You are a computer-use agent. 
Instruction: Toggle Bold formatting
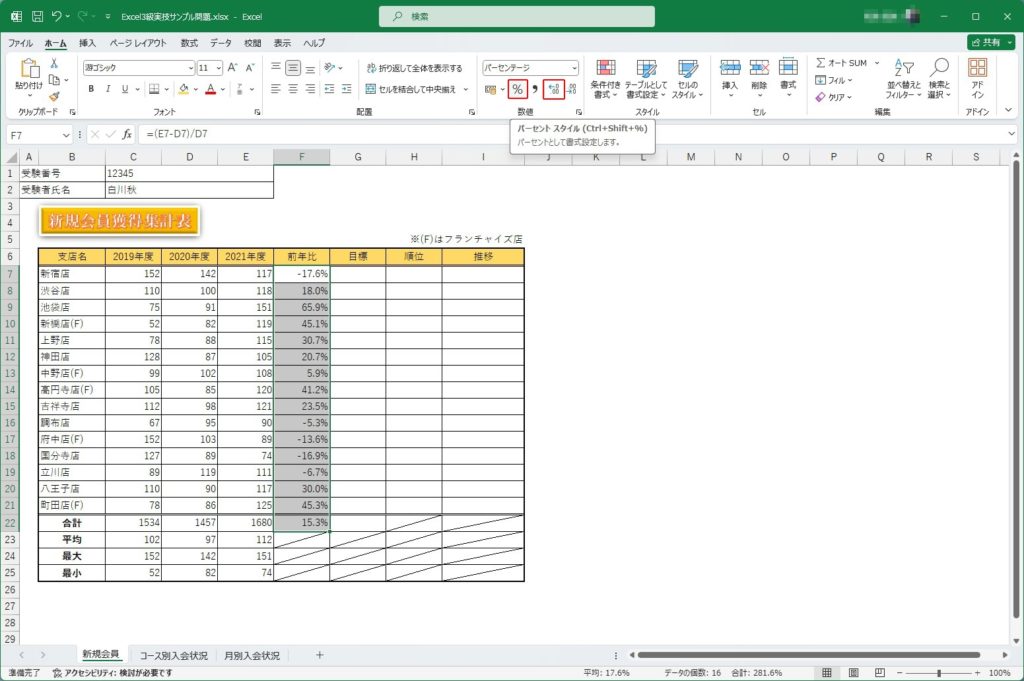coord(91,89)
